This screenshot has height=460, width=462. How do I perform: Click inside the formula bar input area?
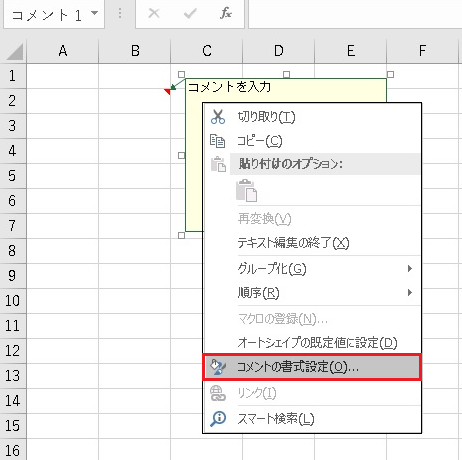click(x=355, y=13)
